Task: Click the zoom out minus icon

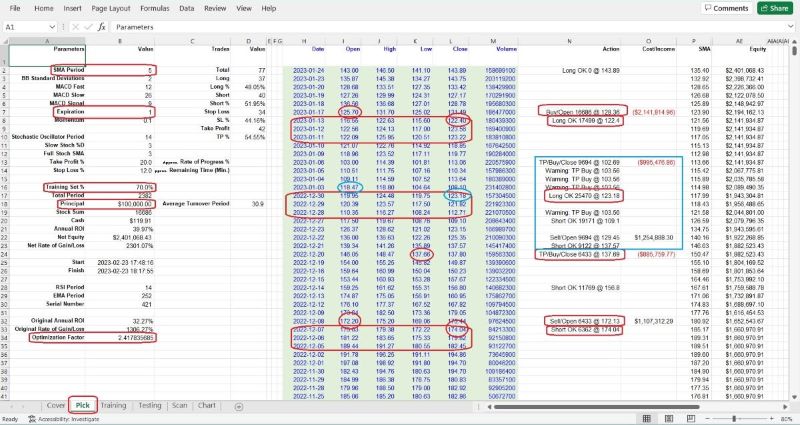Action: pyautogui.click(x=706, y=419)
